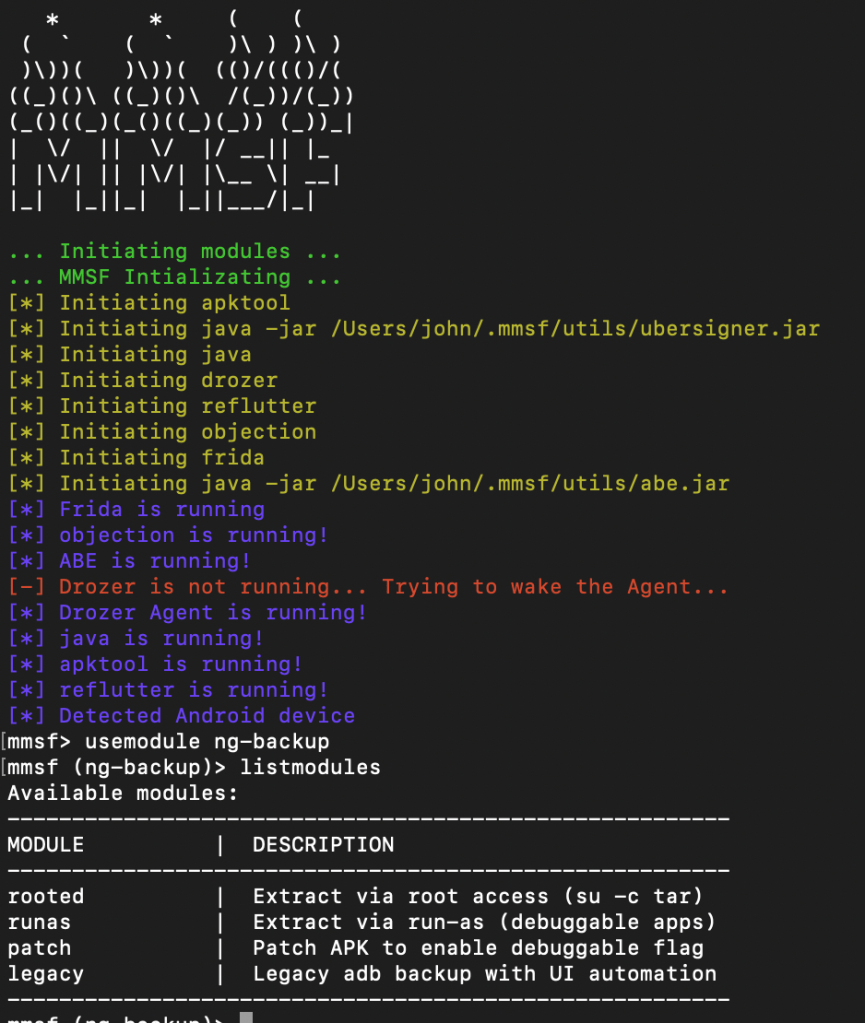Select the "legacy" module name
This screenshot has height=1023, width=865.
click(45, 973)
